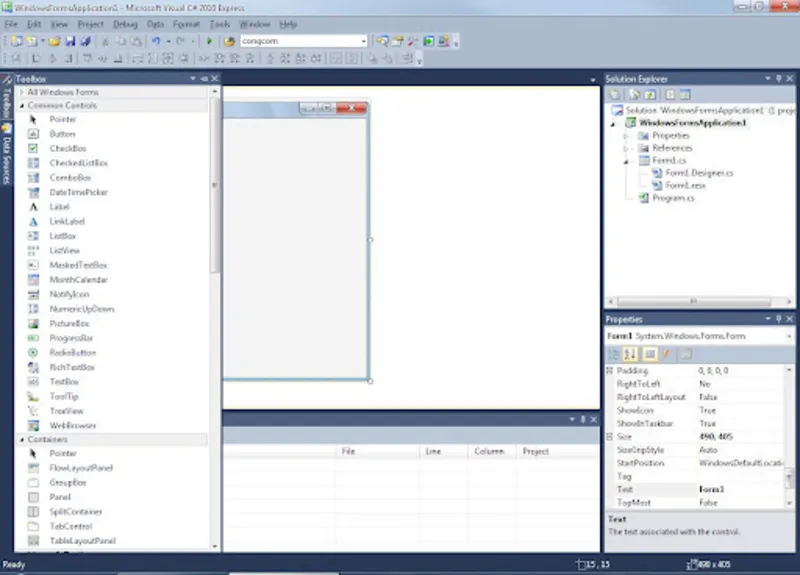800x575 pixels.
Task: Select the TreeView control in Toolbox
Action: pos(66,411)
